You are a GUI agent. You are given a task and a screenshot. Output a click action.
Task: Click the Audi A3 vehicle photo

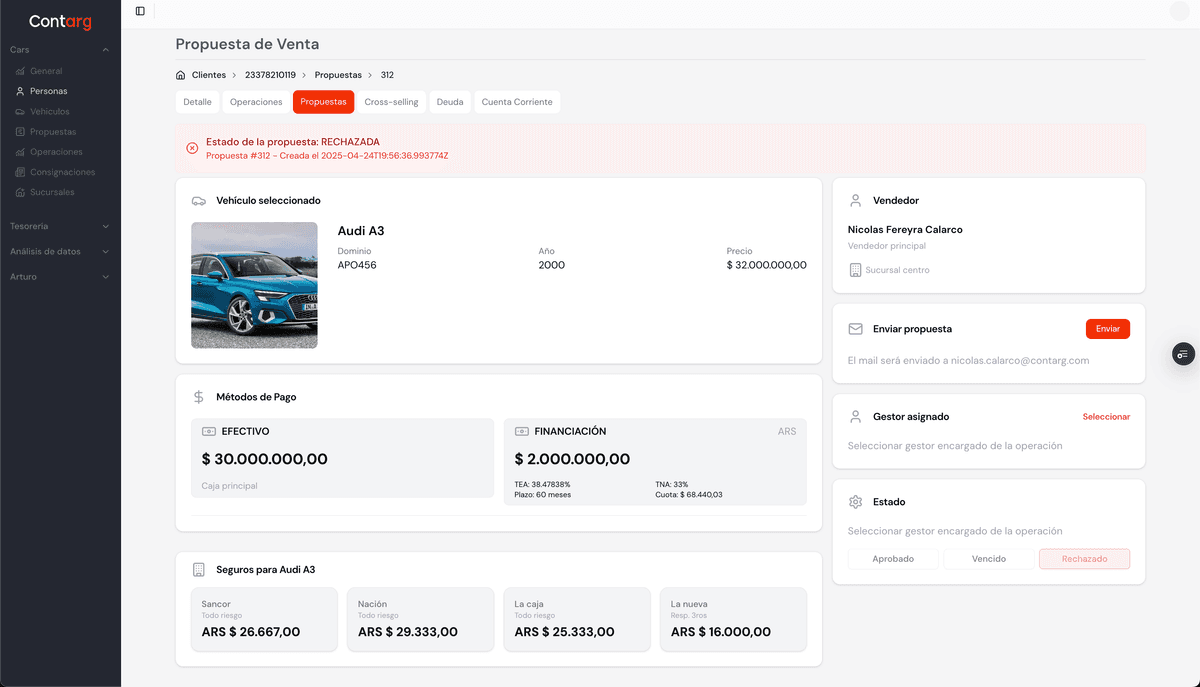point(254,285)
